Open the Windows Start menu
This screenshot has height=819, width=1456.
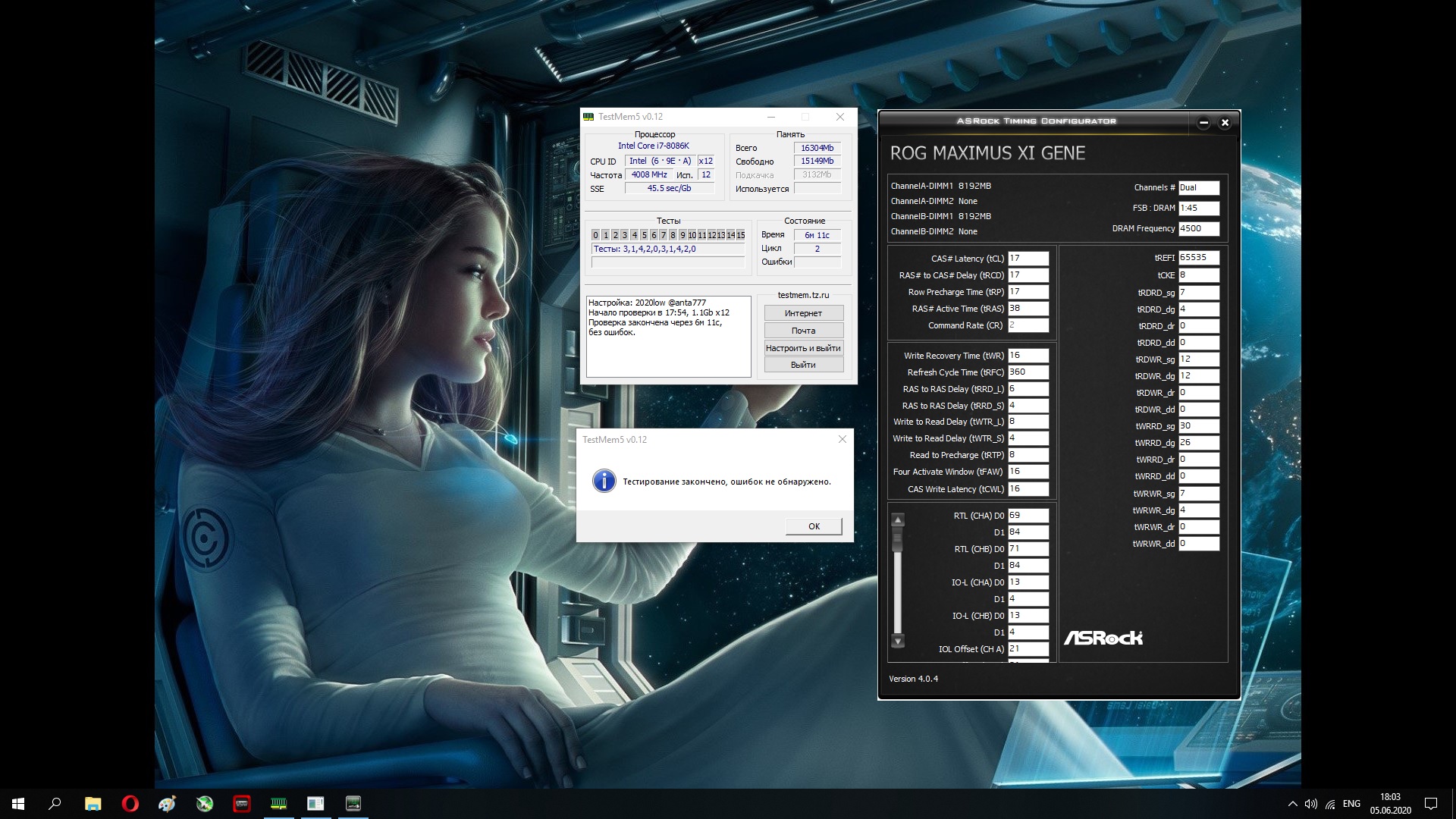(18, 804)
